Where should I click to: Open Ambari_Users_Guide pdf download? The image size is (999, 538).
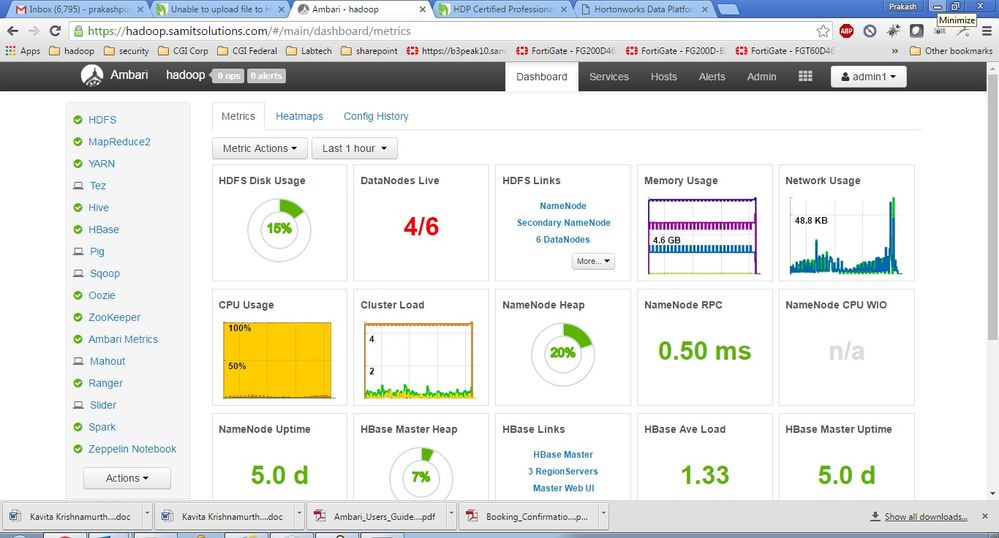coord(378,516)
